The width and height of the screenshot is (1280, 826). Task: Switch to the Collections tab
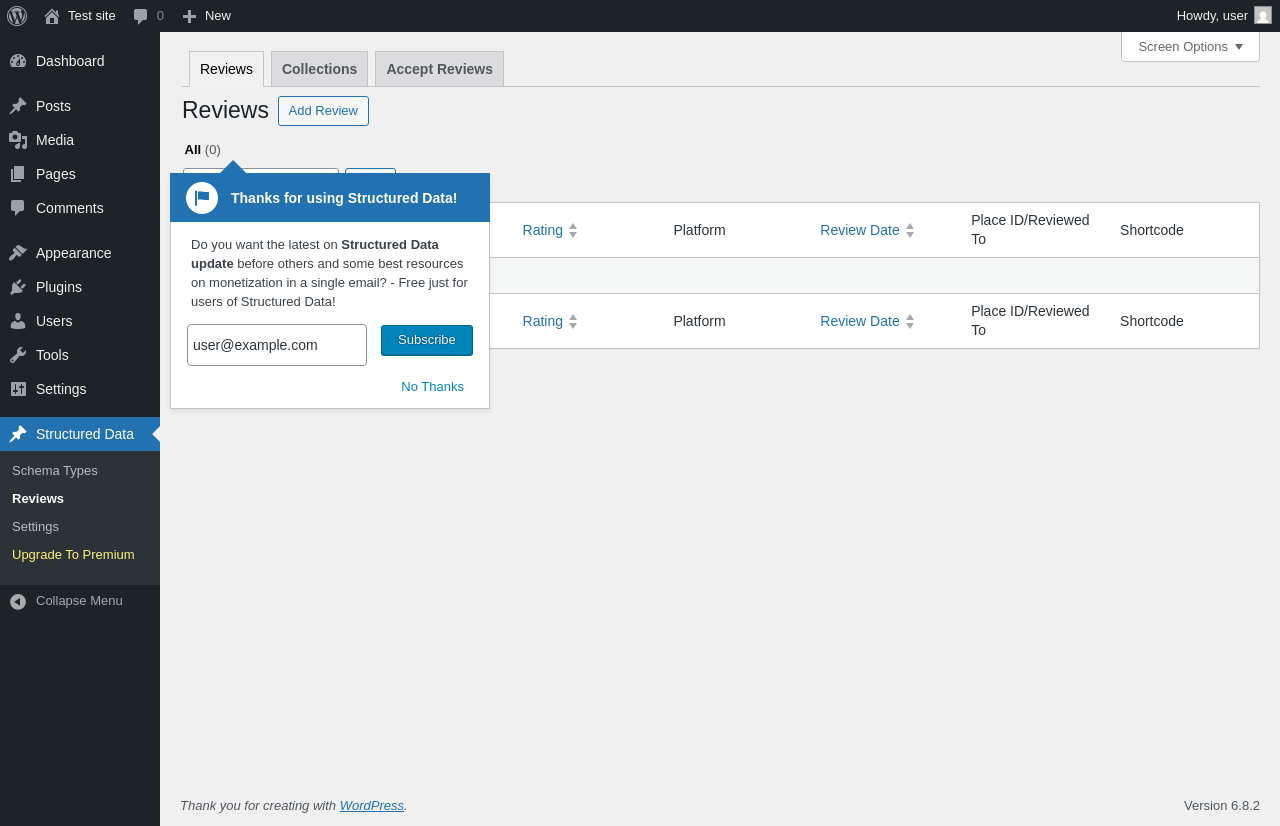coord(319,69)
